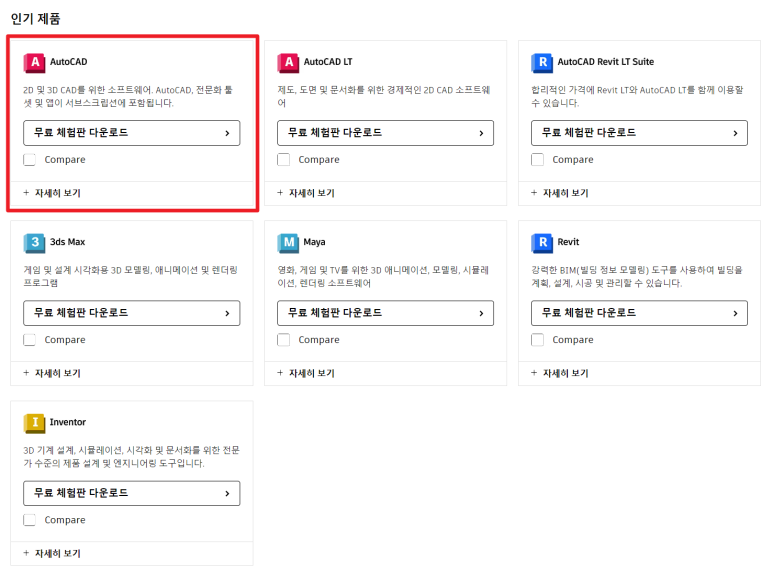Click the AutoCAD LT description text

click(x=384, y=97)
